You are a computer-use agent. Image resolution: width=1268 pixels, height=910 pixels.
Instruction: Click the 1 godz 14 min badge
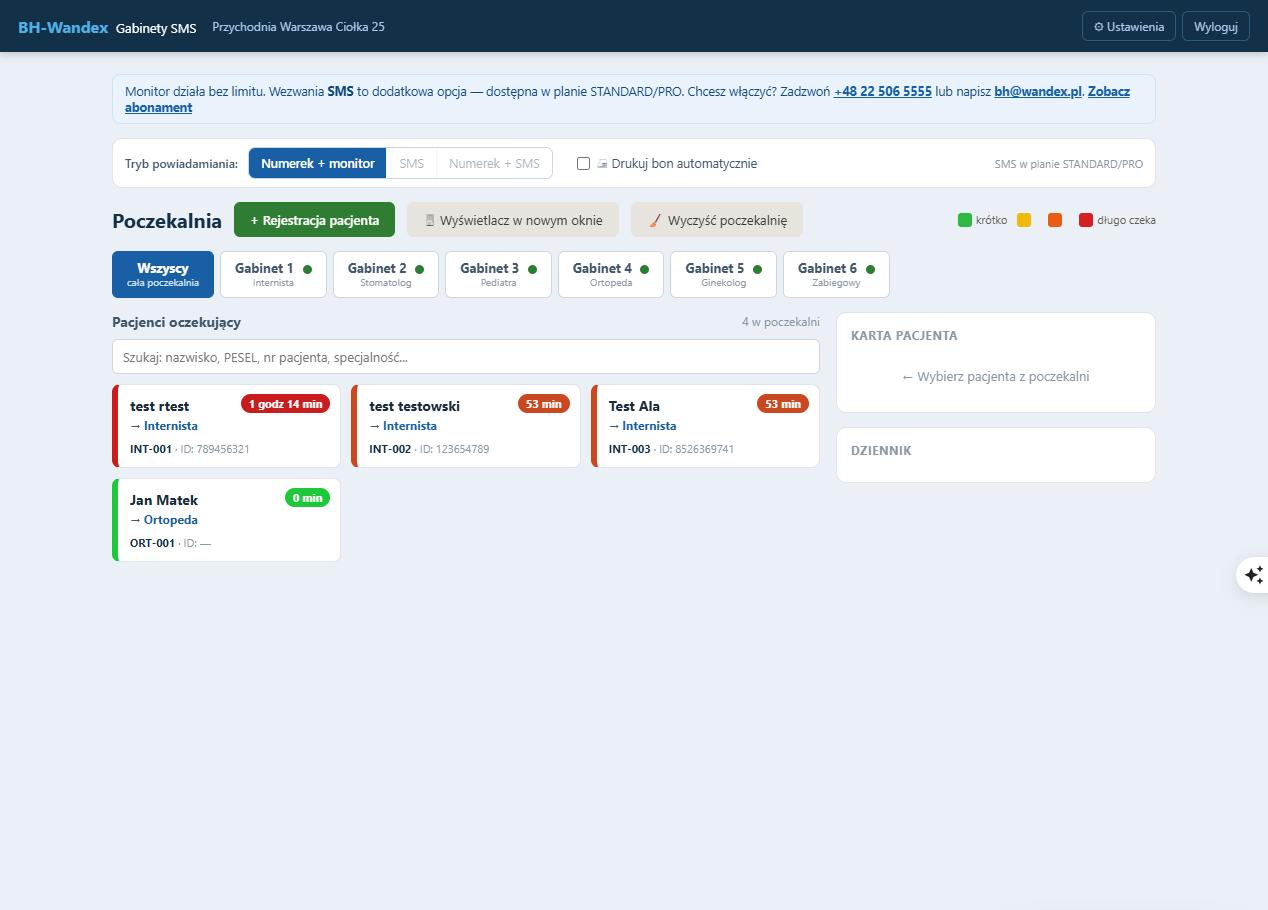(286, 404)
